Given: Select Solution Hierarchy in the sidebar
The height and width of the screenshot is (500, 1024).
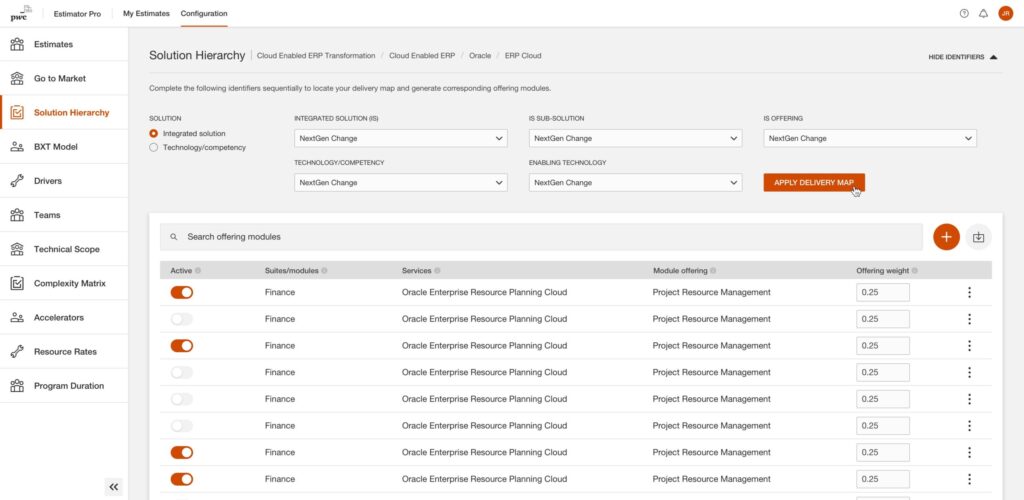Looking at the screenshot, I should (x=64, y=112).
